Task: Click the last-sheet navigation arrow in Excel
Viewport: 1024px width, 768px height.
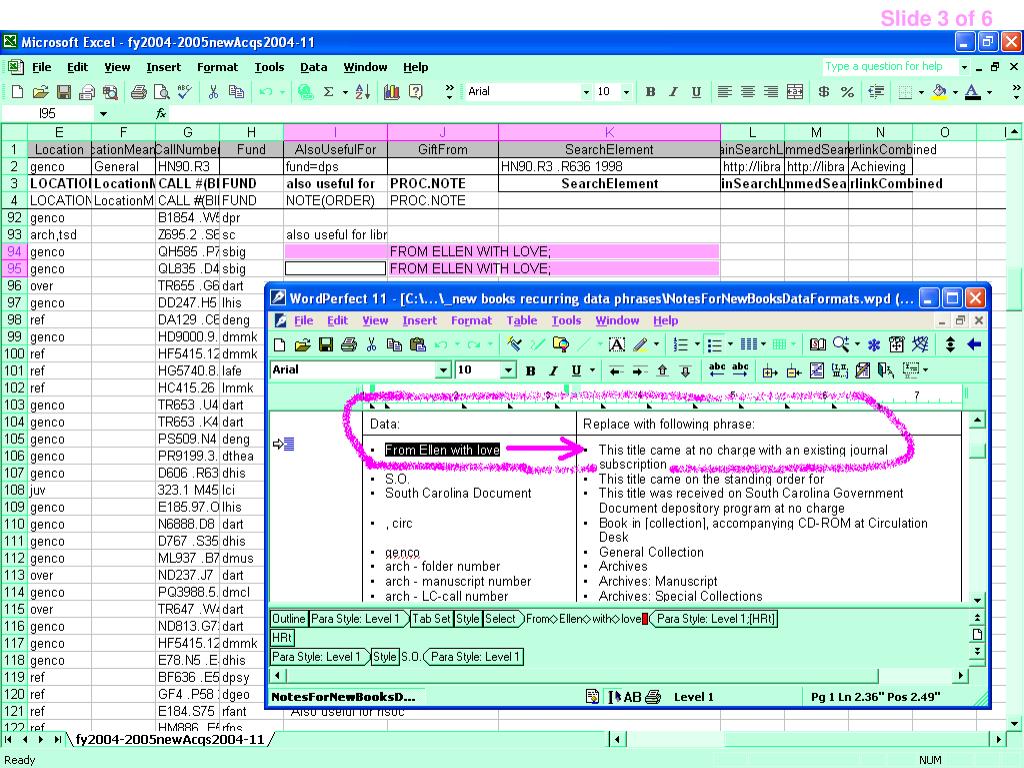Action: [x=57, y=739]
